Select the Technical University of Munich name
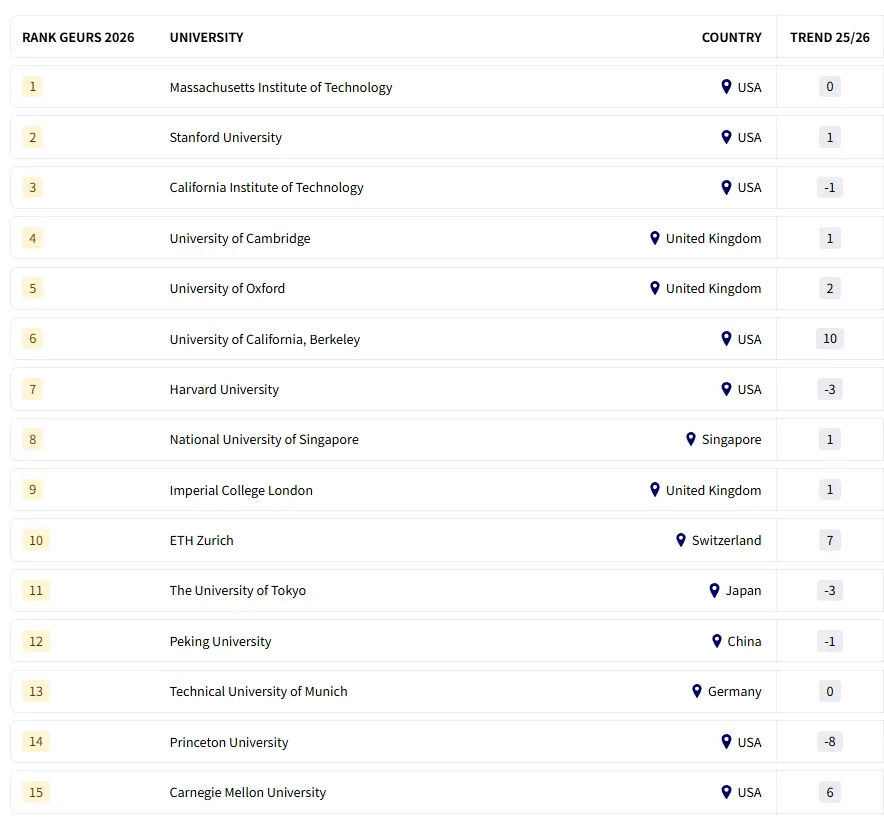Image resolution: width=884 pixels, height=820 pixels. (x=259, y=691)
